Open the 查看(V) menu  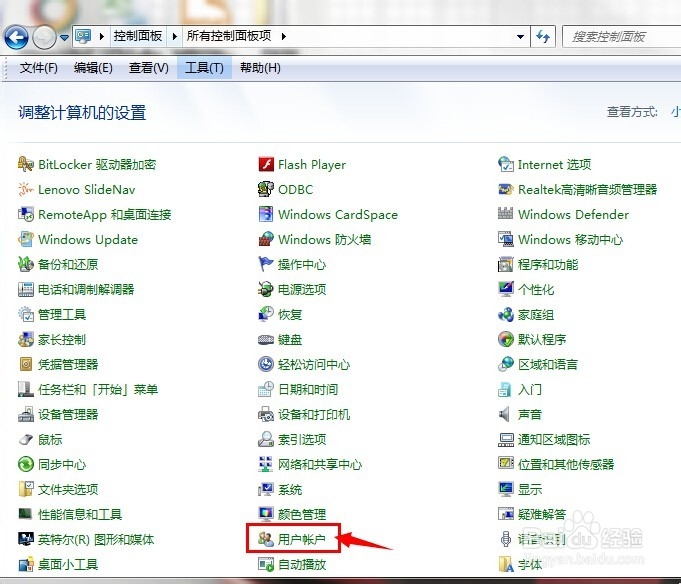click(x=149, y=68)
